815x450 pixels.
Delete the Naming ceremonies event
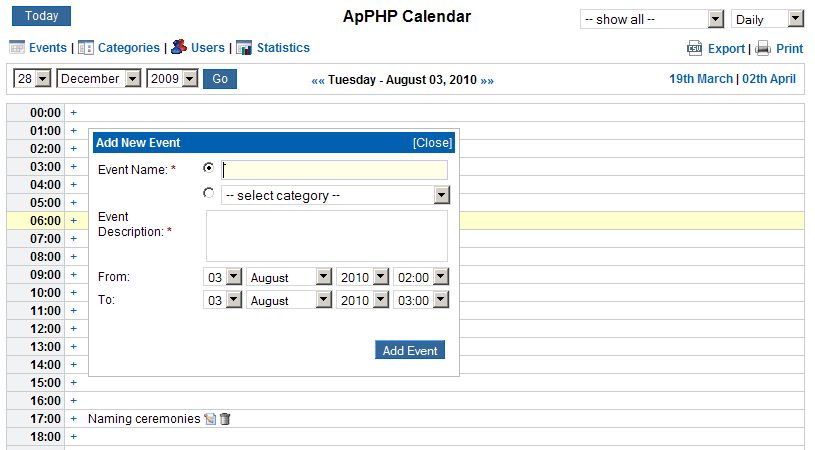225,419
